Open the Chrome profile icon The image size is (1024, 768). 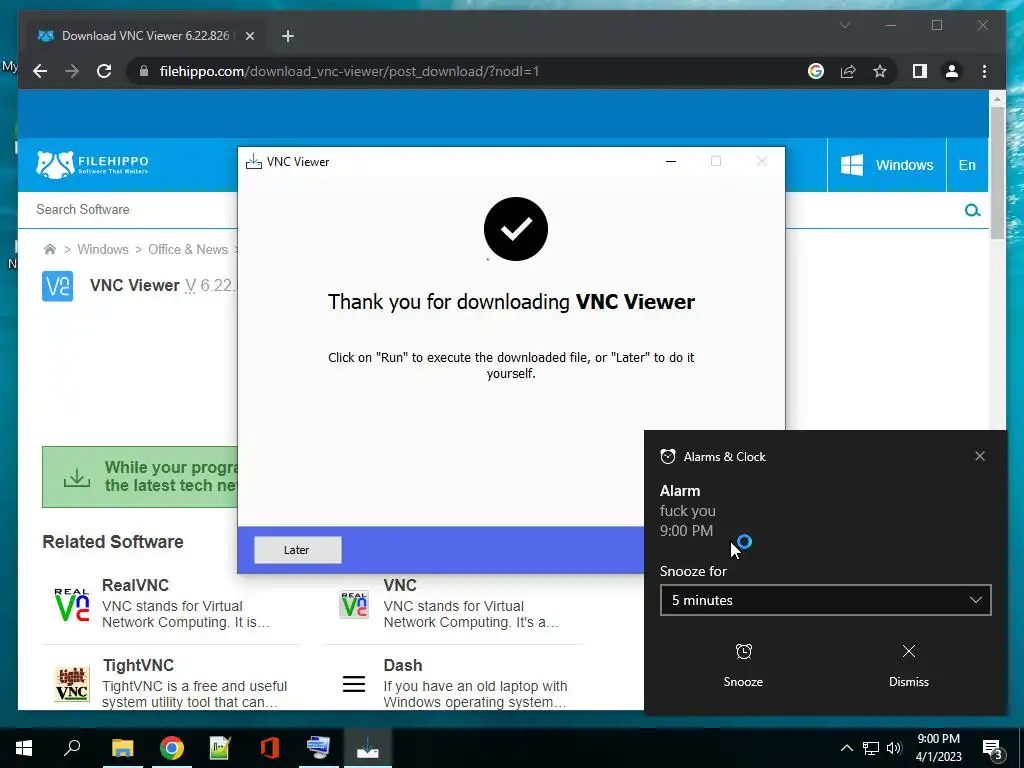coord(952,71)
